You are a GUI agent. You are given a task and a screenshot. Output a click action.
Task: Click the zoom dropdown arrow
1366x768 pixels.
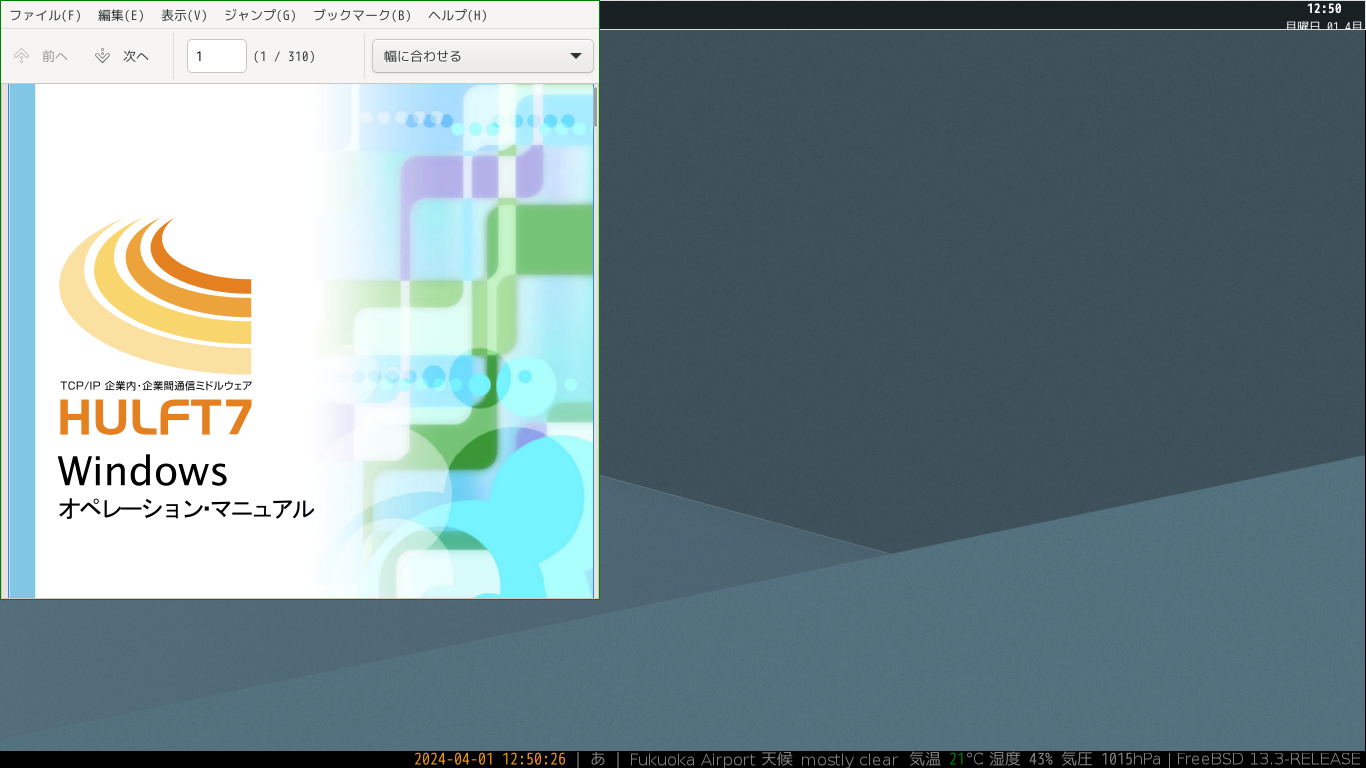pyautogui.click(x=576, y=56)
